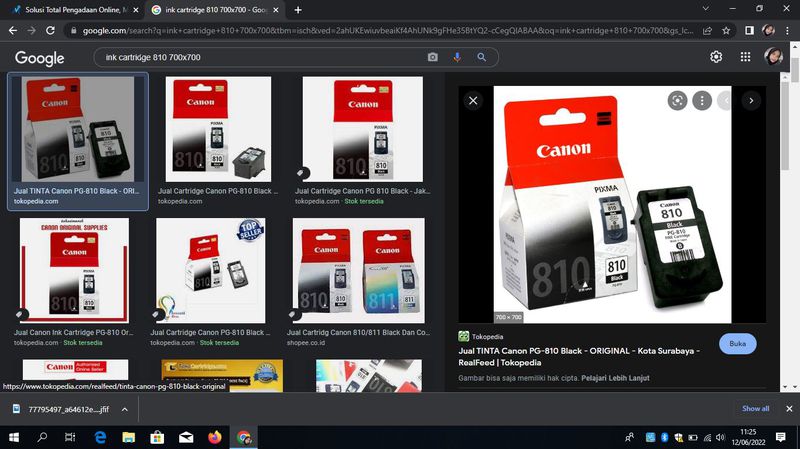The image size is (800, 449).
Task: Open volume control in system tray
Action: point(720,437)
